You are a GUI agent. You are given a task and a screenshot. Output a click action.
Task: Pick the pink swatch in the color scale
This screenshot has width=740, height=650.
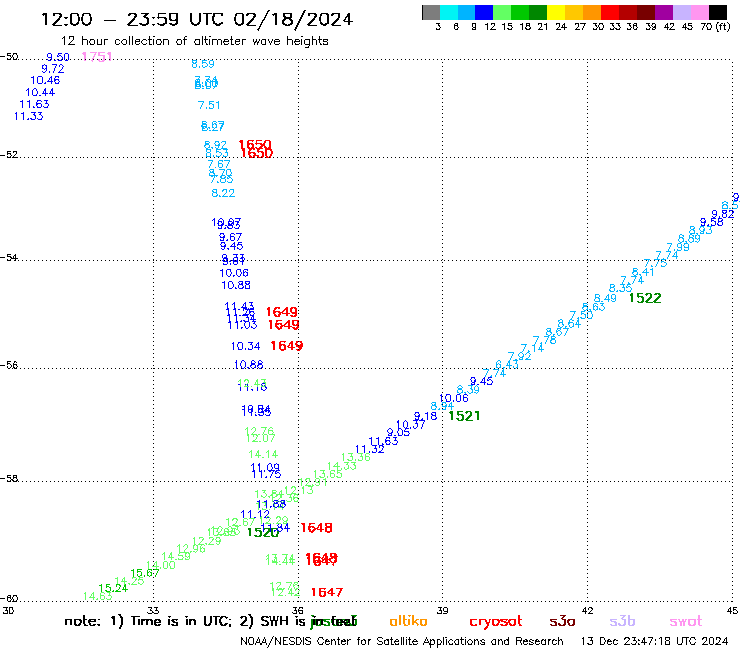699,12
